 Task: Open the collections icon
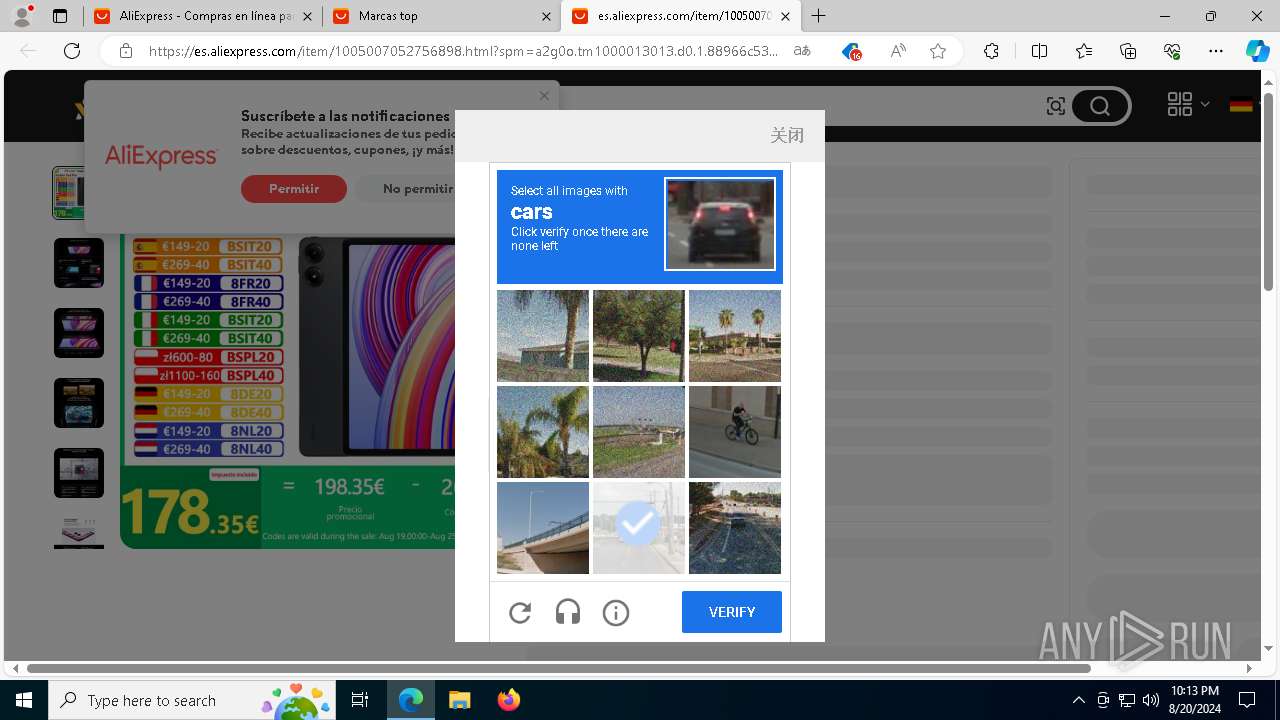(1128, 51)
